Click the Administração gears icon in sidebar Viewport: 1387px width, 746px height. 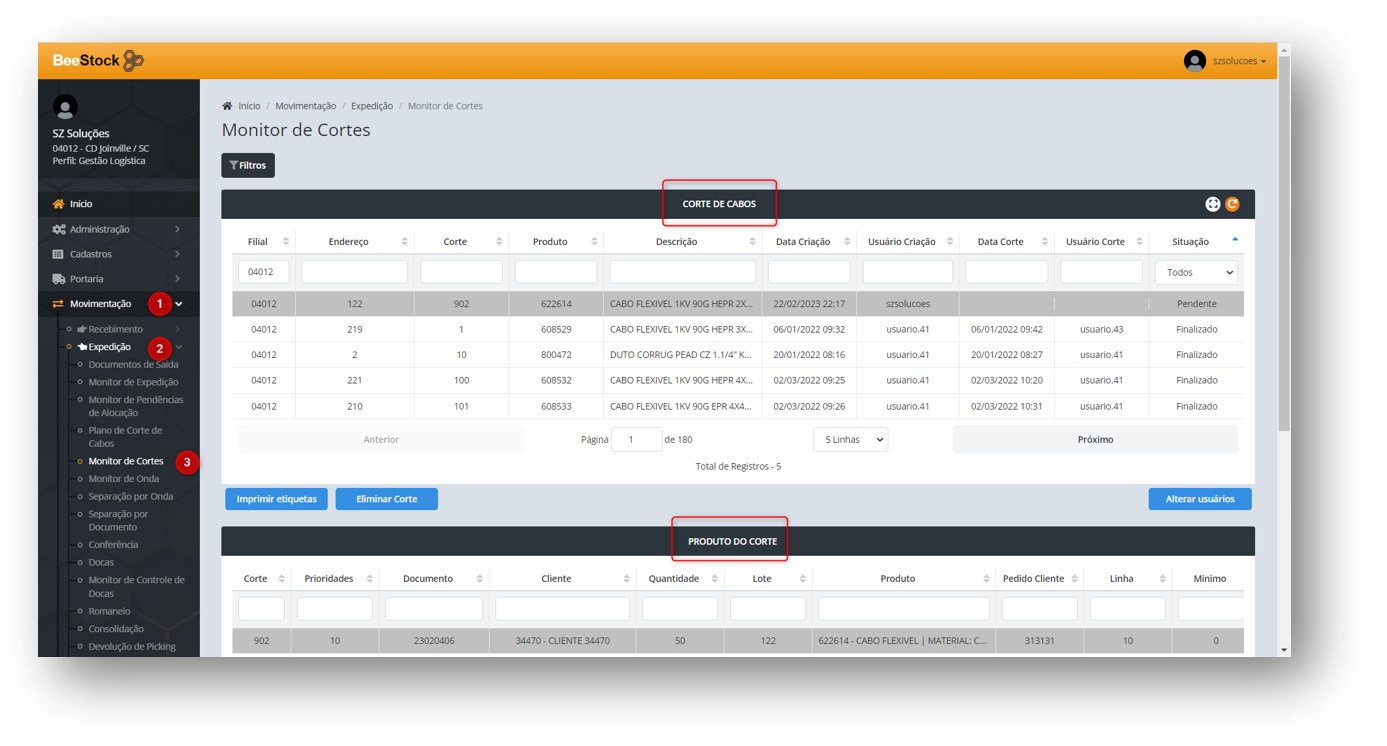pyautogui.click(x=58, y=229)
